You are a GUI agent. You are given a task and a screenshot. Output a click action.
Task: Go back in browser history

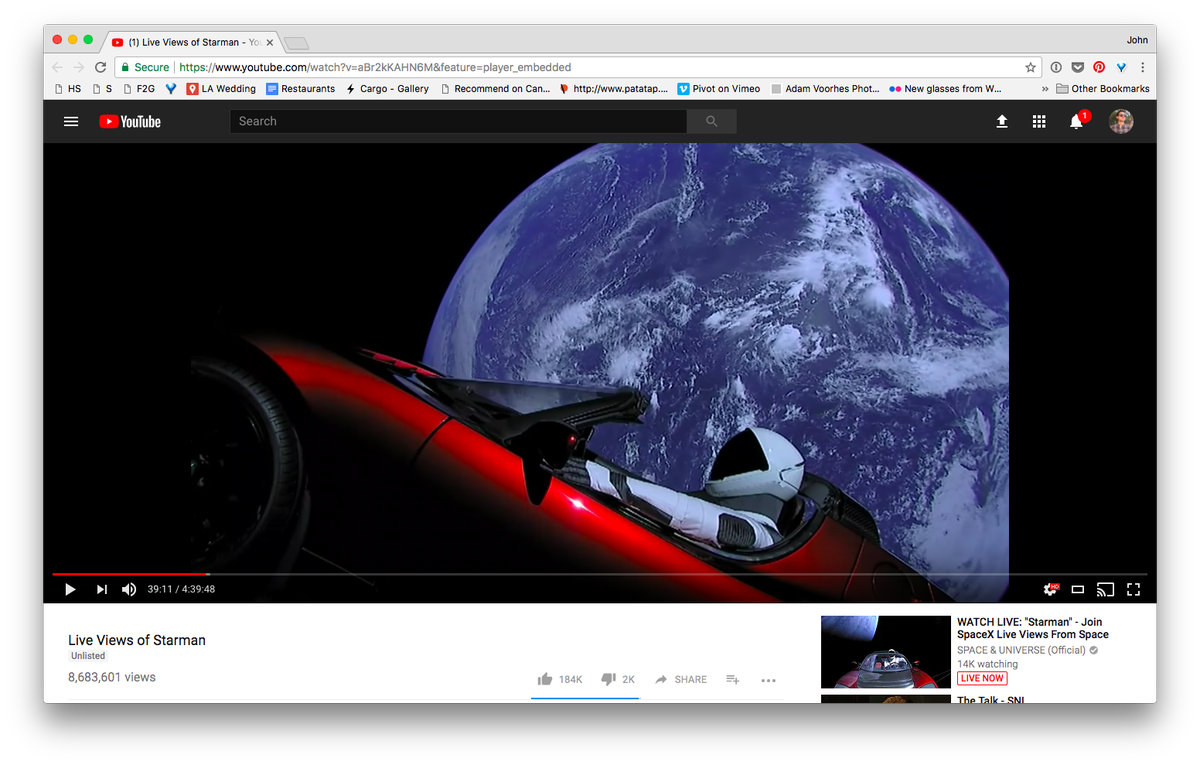click(56, 67)
